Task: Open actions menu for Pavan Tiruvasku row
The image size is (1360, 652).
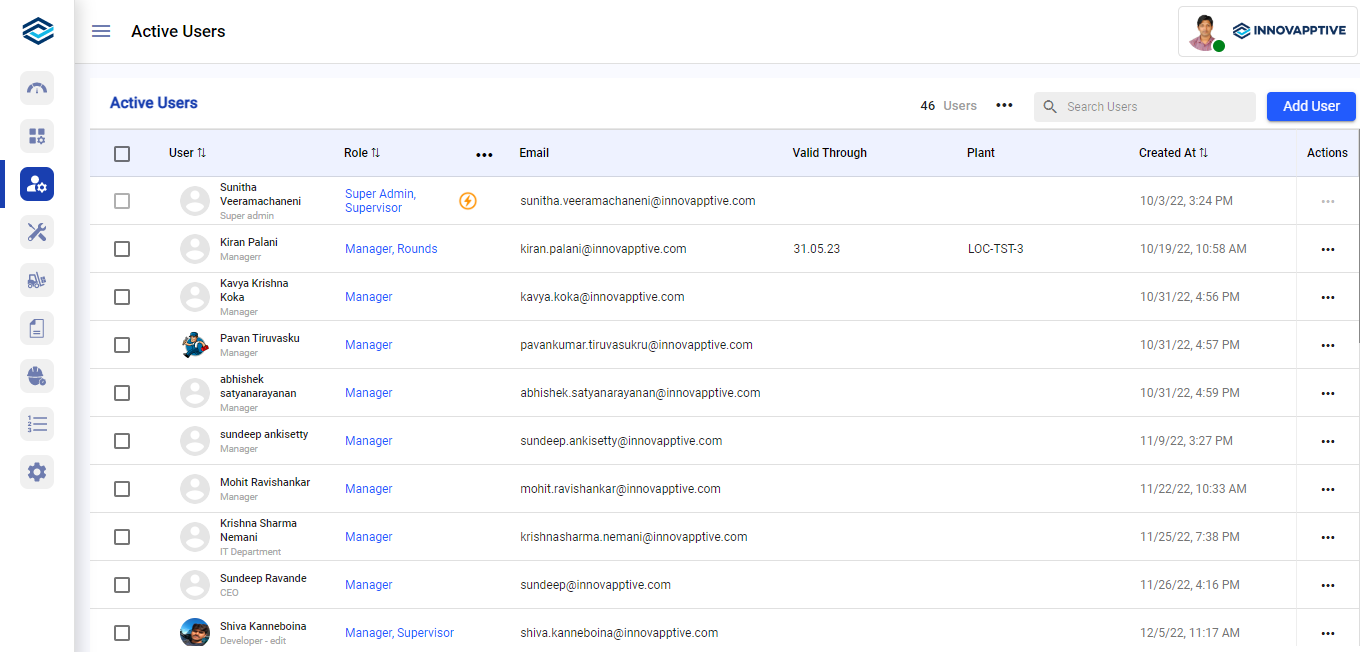Action: (x=1327, y=345)
